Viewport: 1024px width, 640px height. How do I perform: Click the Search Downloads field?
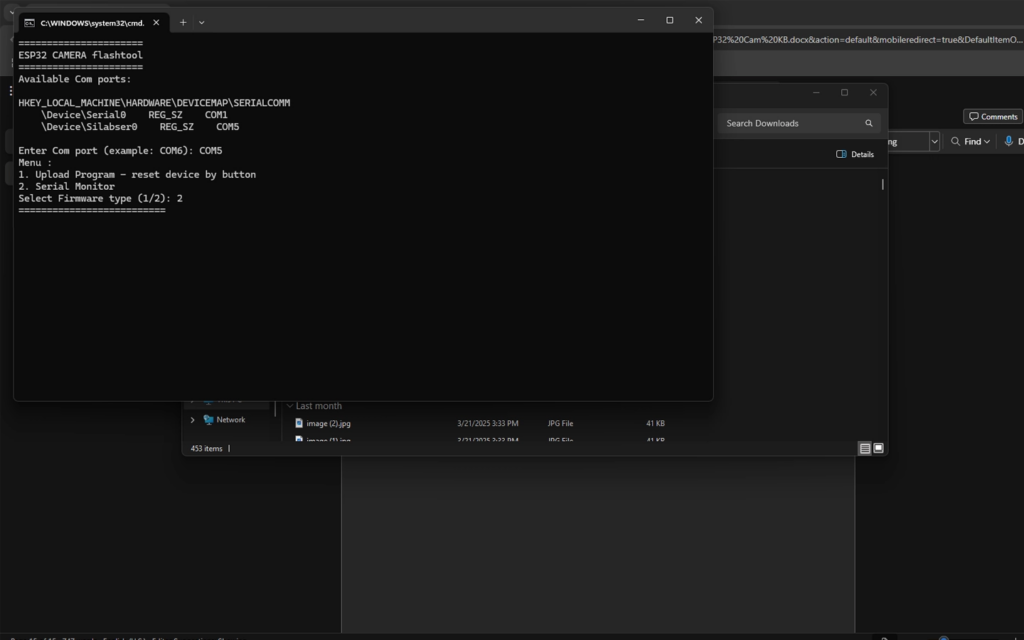pos(790,123)
